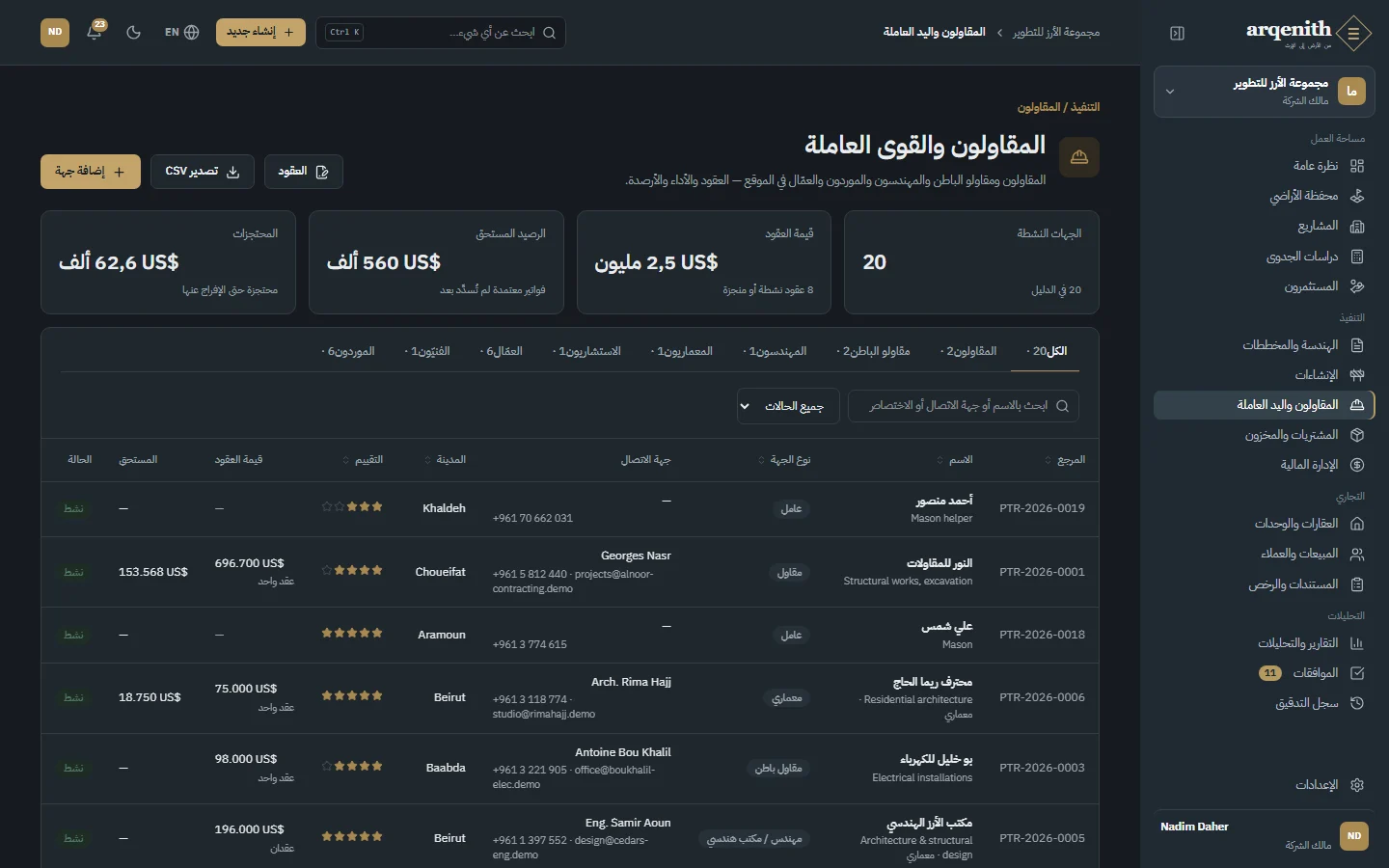1389x868 pixels.
Task: Open the notifications bell
Action: point(95,32)
